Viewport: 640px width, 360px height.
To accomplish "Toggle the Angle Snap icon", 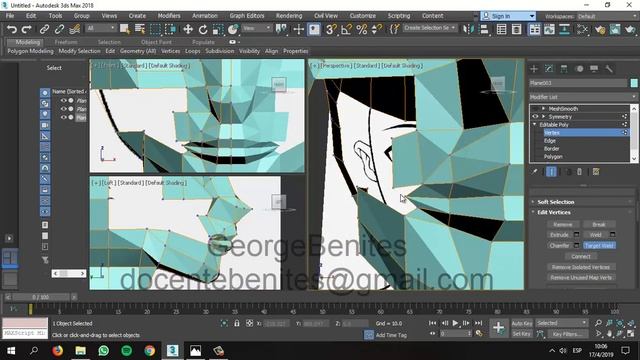I will [347, 29].
